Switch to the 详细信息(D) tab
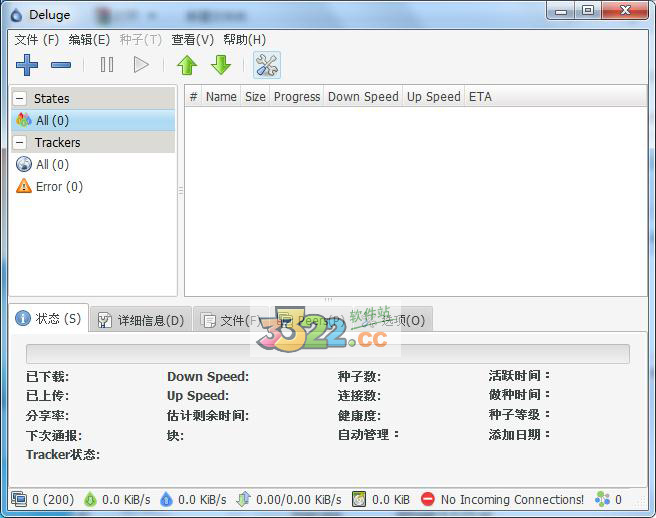Viewport: 656px width, 518px height. [x=141, y=320]
